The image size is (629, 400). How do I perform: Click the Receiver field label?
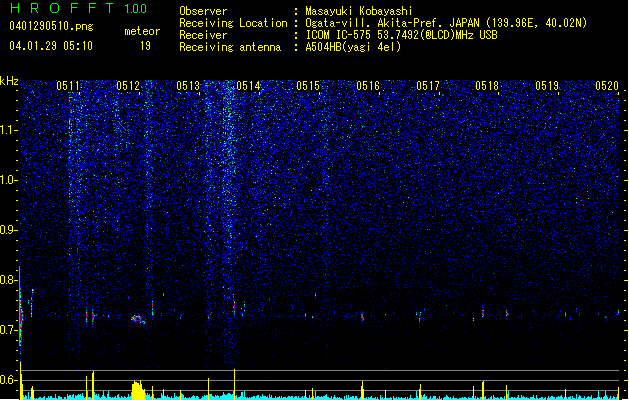[203, 35]
